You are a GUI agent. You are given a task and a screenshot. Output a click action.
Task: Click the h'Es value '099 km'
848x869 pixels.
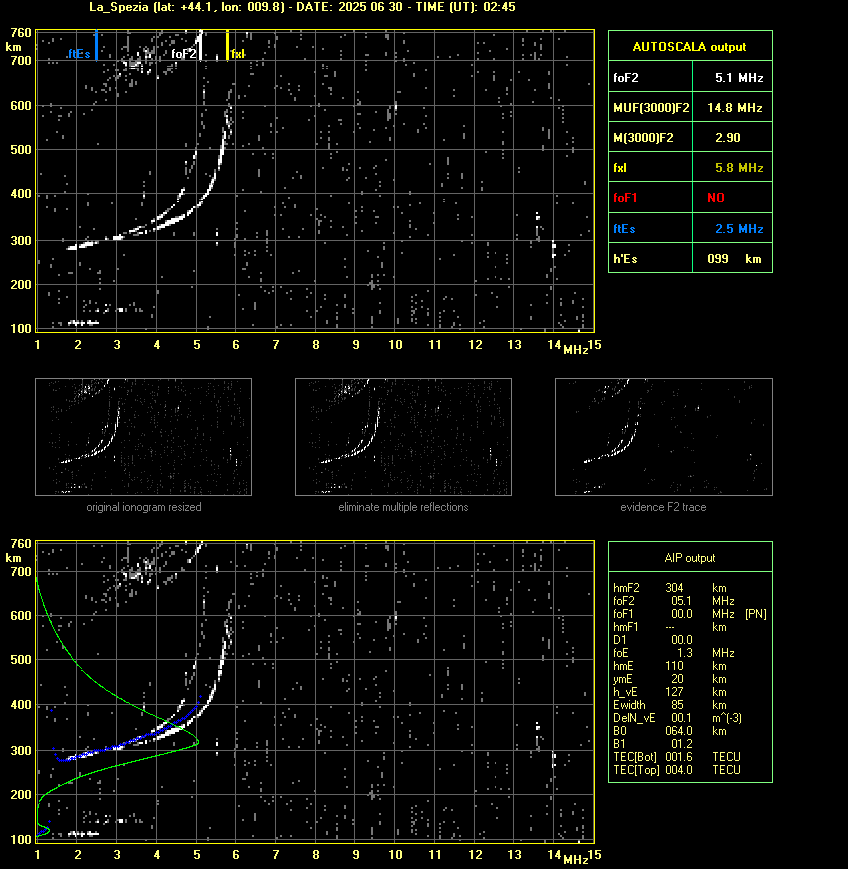pos(734,259)
